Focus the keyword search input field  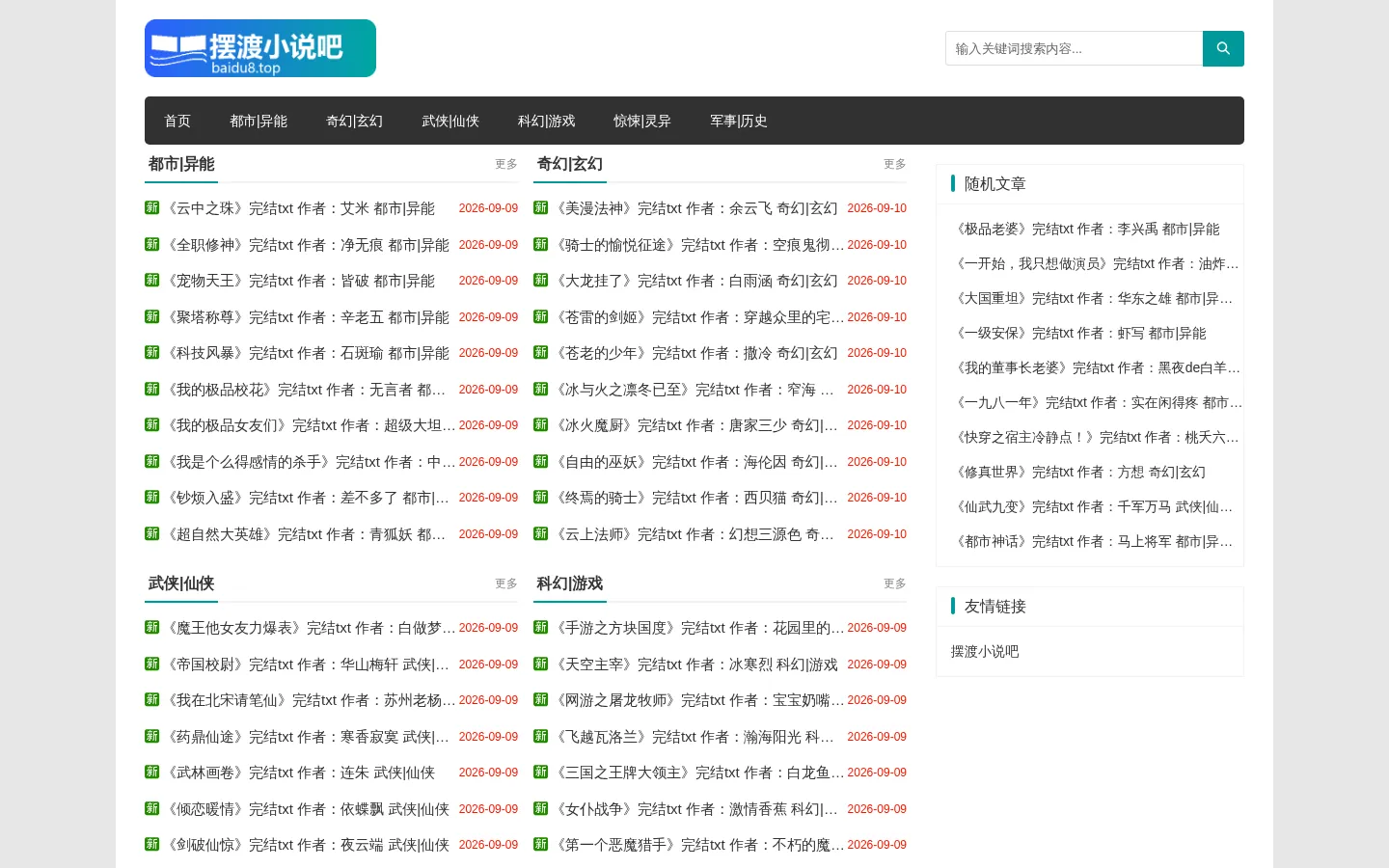click(1074, 48)
